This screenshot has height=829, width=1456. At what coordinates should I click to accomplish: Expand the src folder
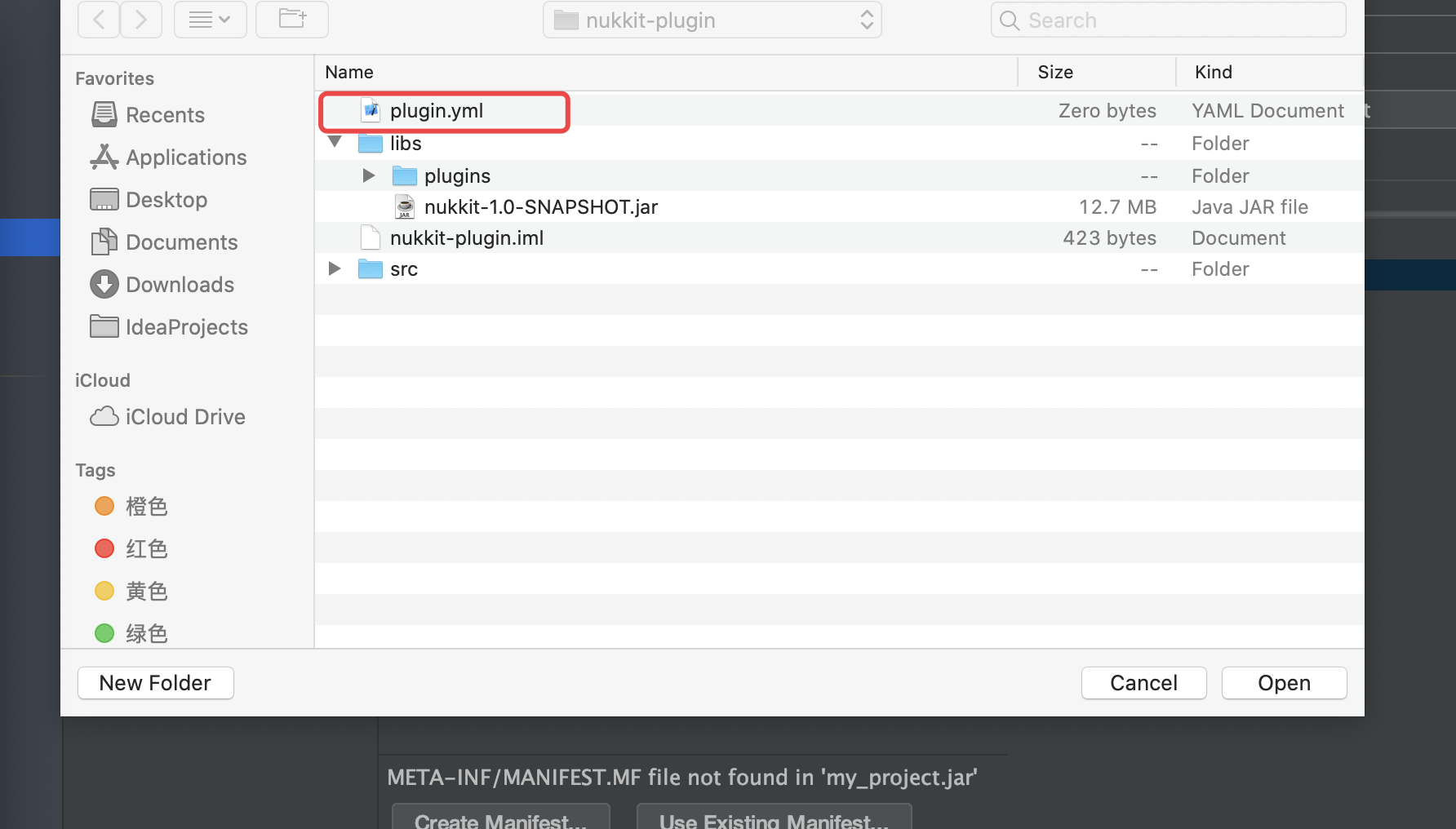(335, 268)
